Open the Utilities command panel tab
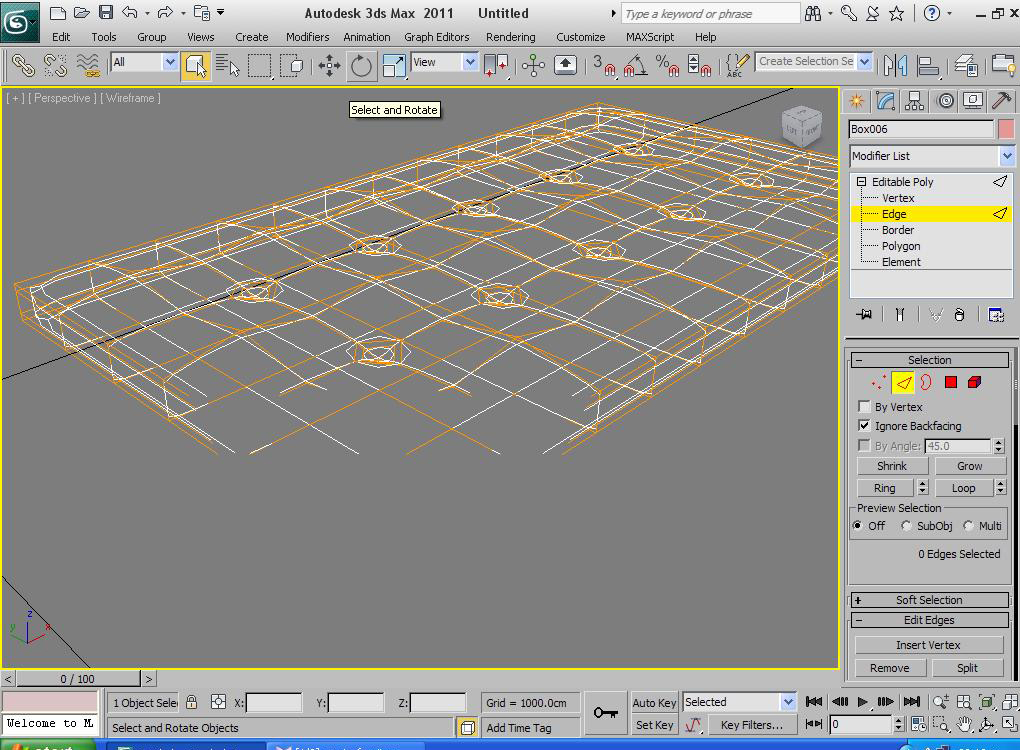 pyautogui.click(x=1002, y=101)
